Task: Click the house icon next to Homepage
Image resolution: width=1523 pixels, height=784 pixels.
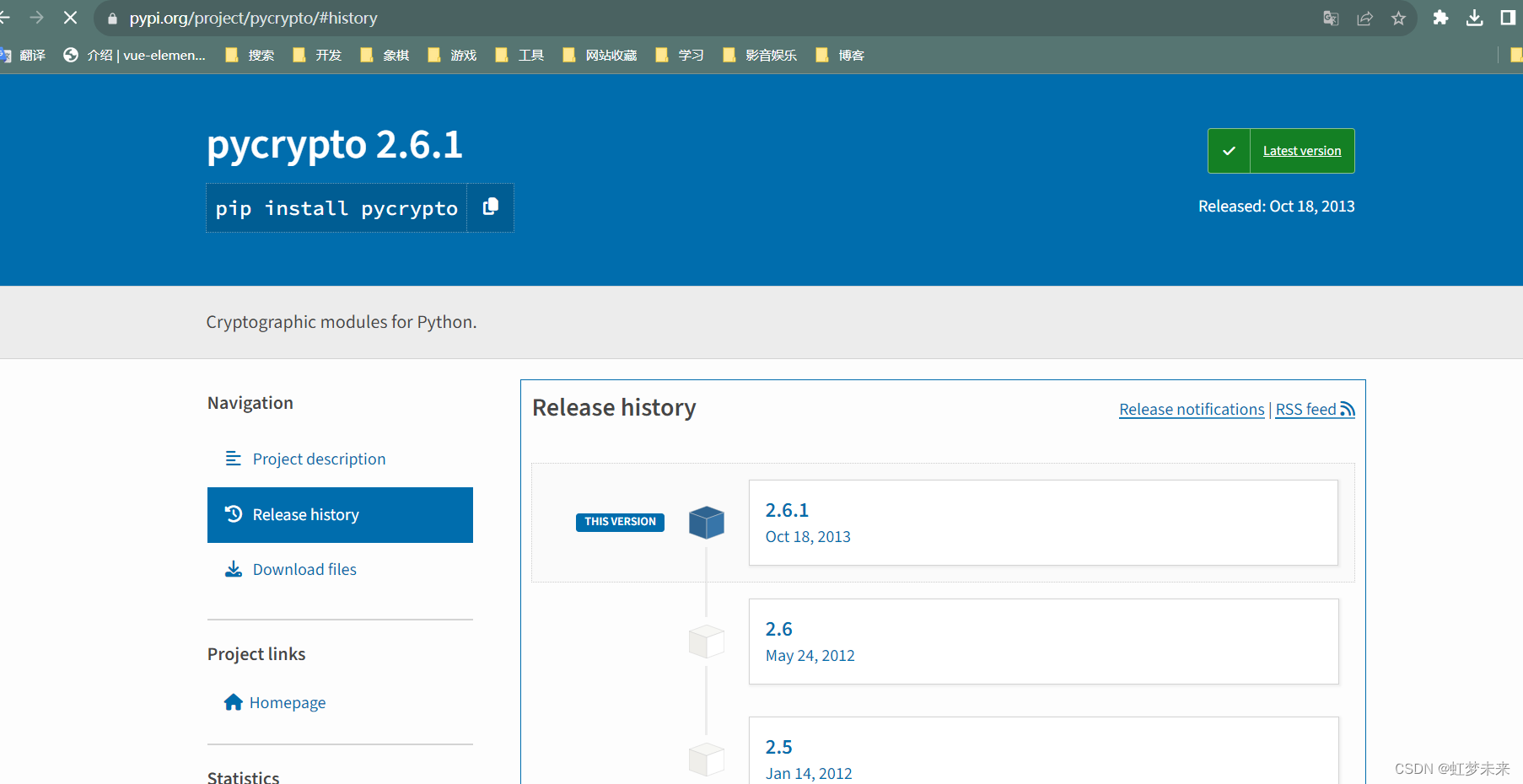Action: (234, 702)
